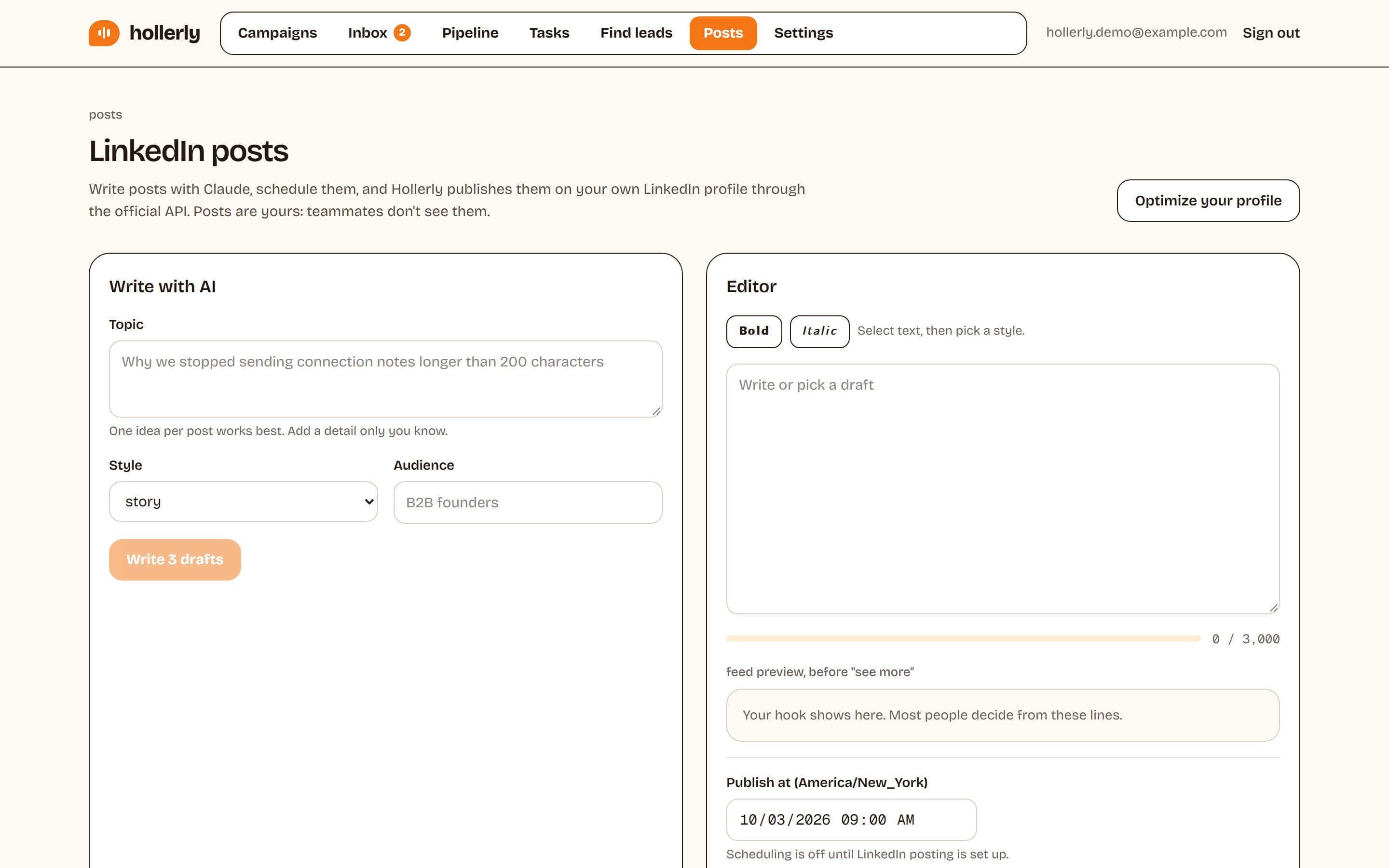Open Settings from the top navigation
Screen dimensions: 1389x868
803,33
